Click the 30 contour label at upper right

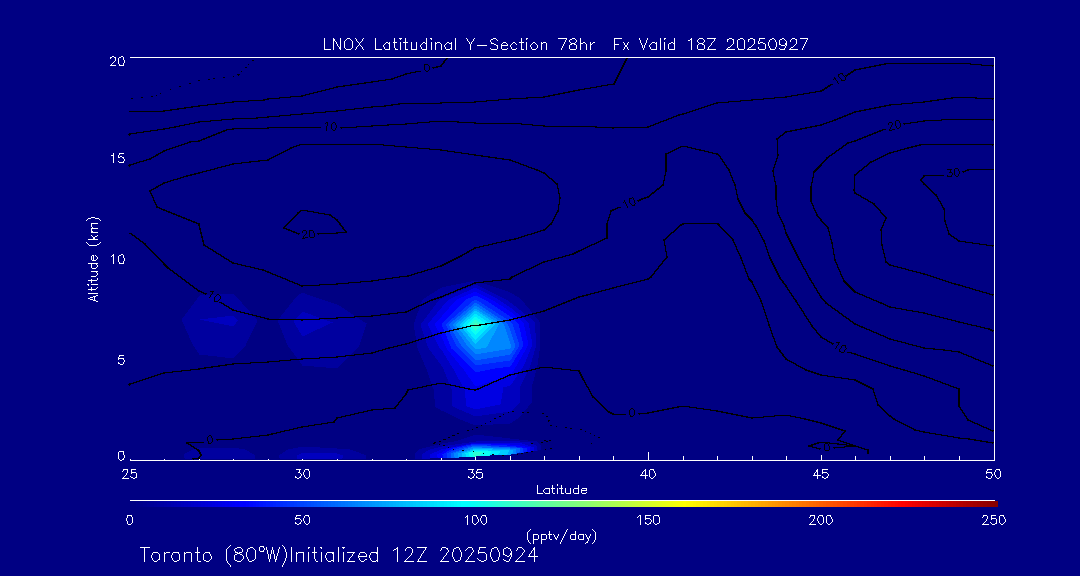pos(953,173)
